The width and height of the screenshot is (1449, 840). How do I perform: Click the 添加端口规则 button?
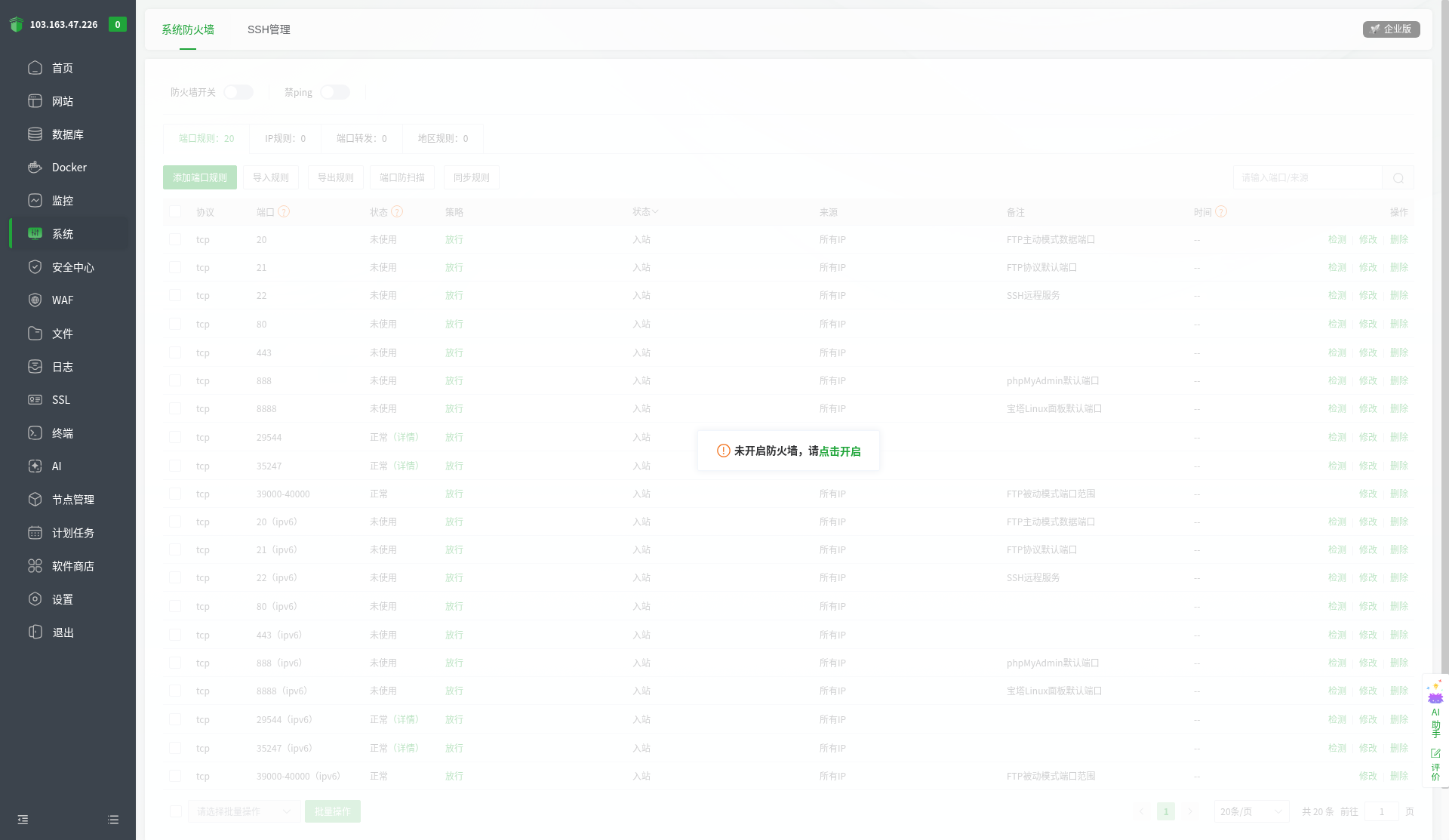200,177
